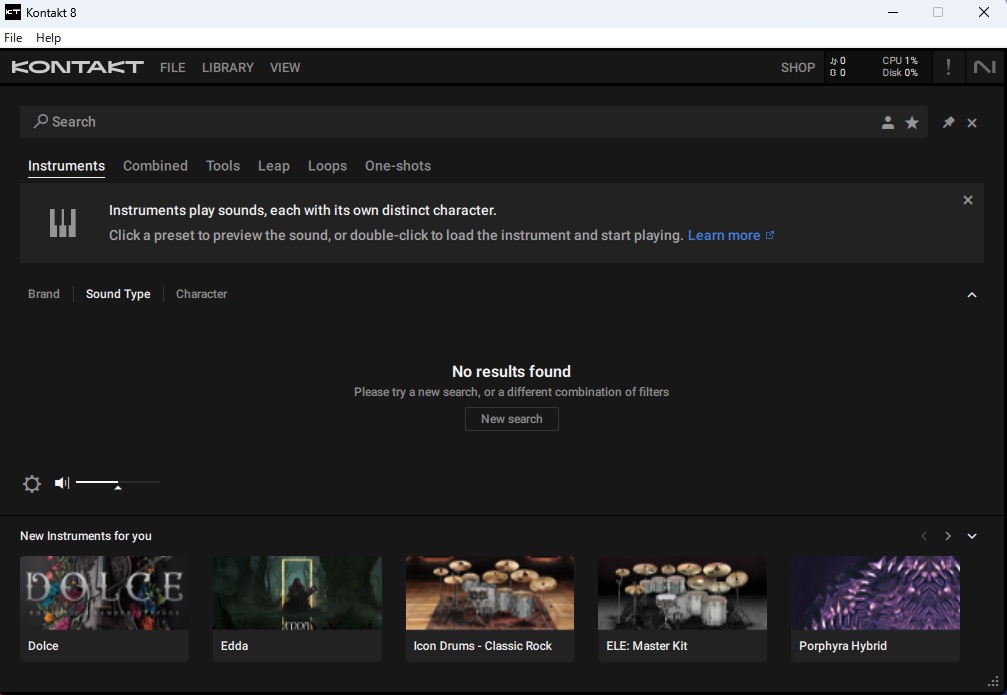The width and height of the screenshot is (1007, 695).
Task: Select the Dolce instrument thumbnail
Action: tap(104, 593)
